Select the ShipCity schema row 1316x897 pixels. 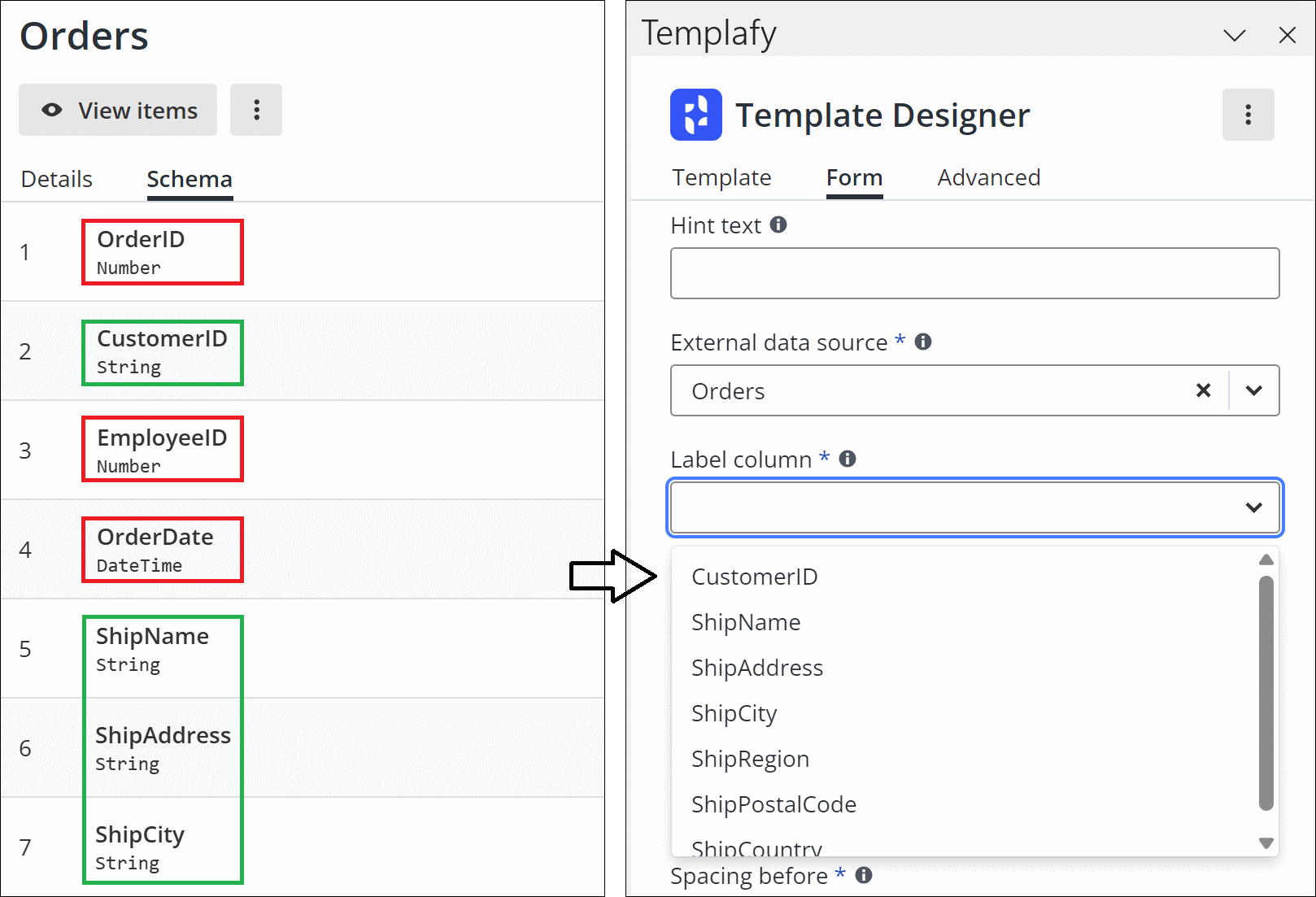[x=303, y=847]
